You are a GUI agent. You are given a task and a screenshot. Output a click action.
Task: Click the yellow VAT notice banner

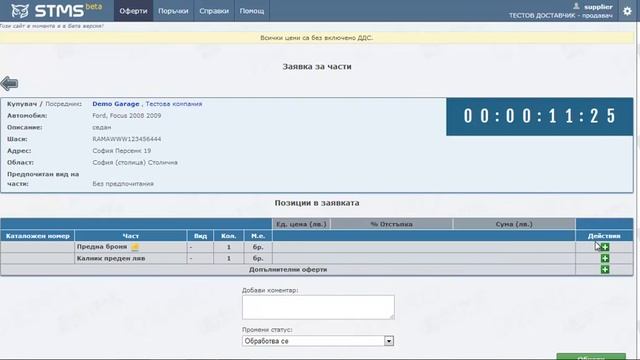317,38
